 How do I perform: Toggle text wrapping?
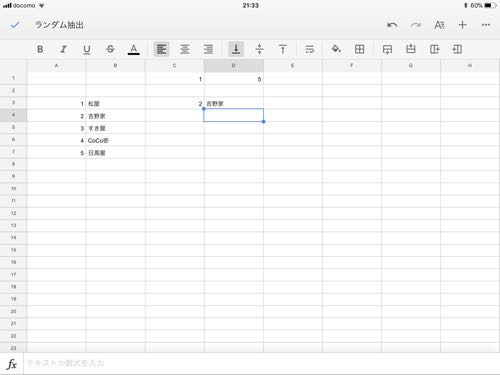[x=310, y=49]
